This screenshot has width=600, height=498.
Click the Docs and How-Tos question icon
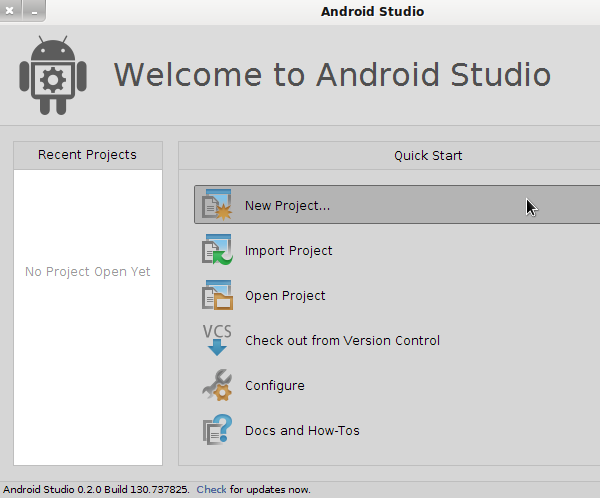click(217, 430)
